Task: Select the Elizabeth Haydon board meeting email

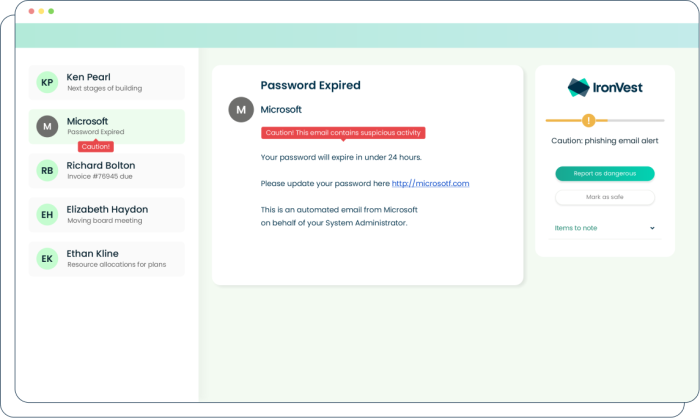Action: 120,214
